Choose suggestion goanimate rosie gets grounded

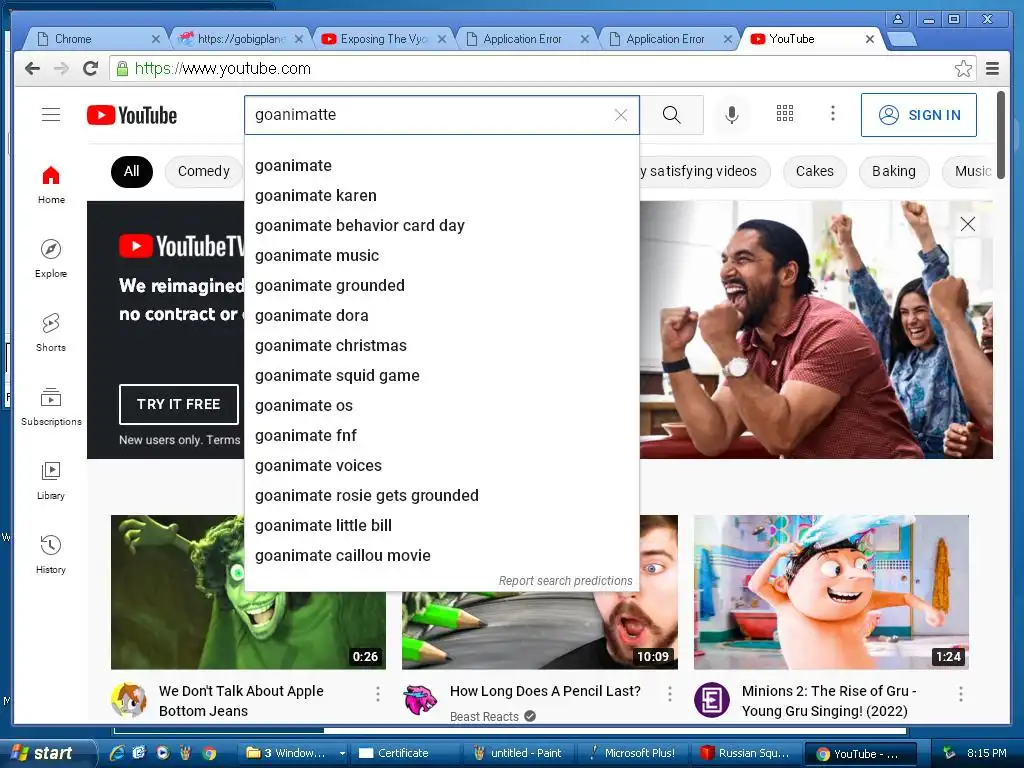(x=441, y=496)
